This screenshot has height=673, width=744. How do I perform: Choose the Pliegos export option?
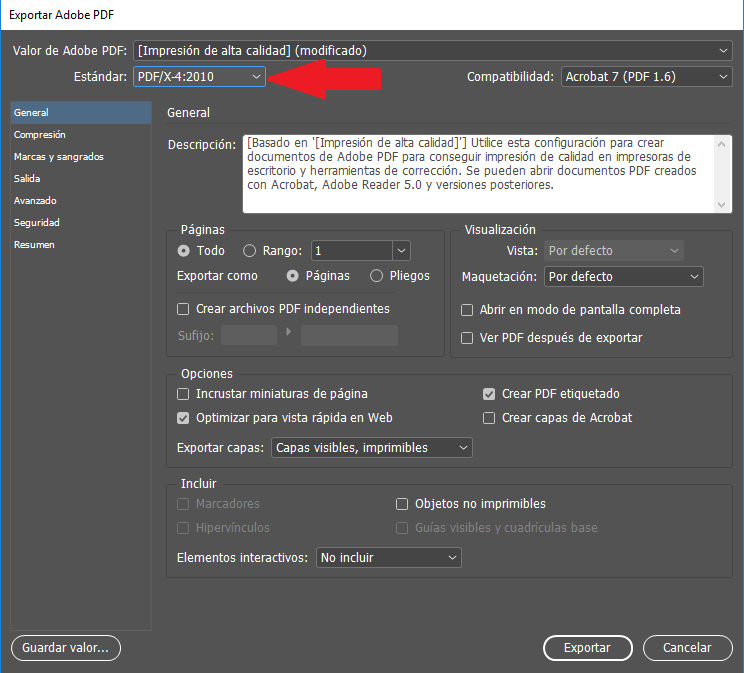tap(377, 276)
